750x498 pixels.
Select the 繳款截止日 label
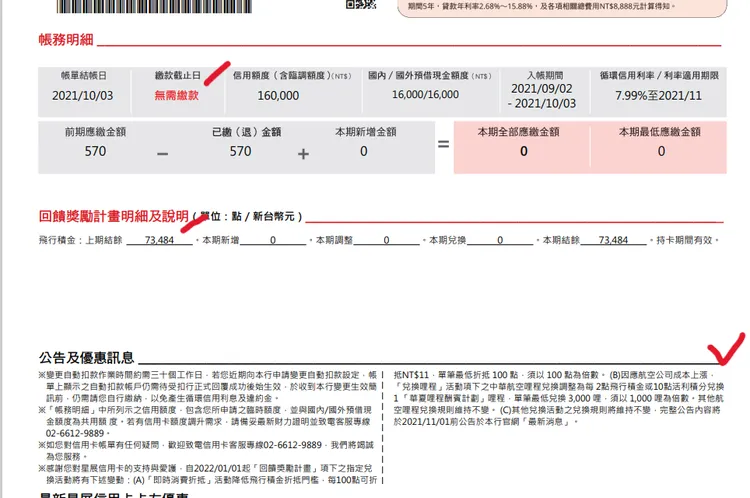pos(177,76)
